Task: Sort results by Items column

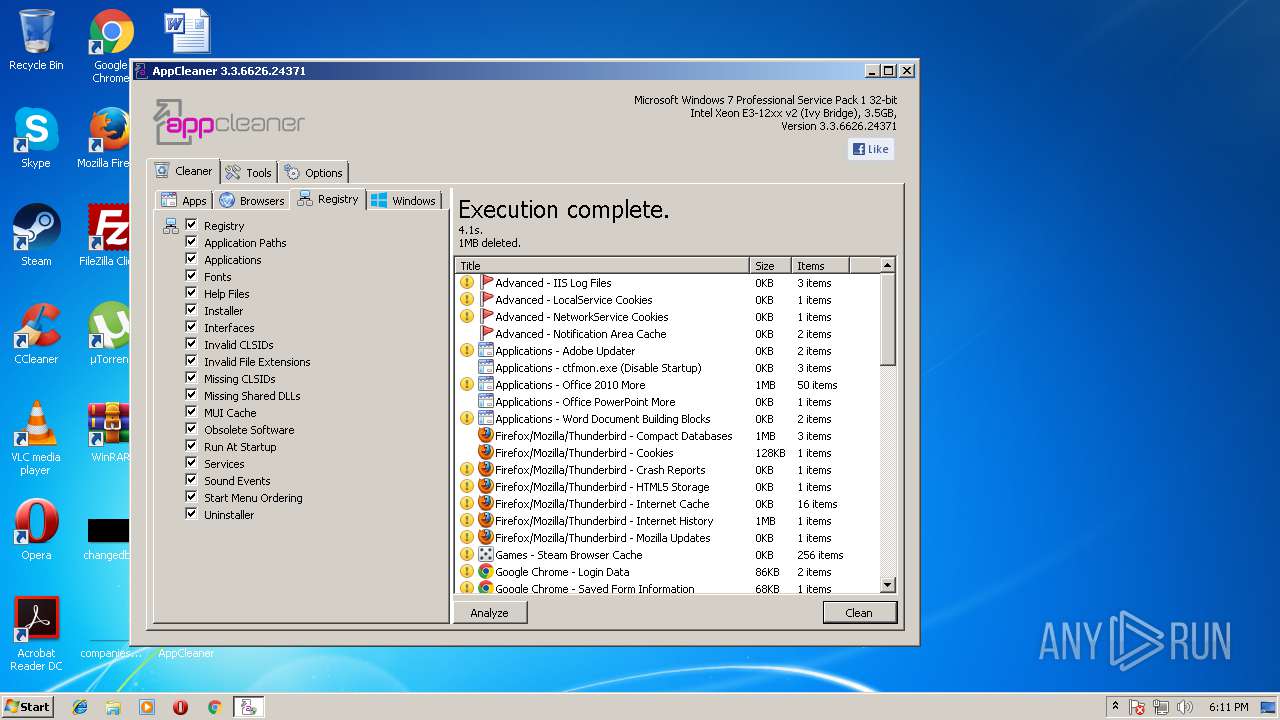Action: pos(820,266)
